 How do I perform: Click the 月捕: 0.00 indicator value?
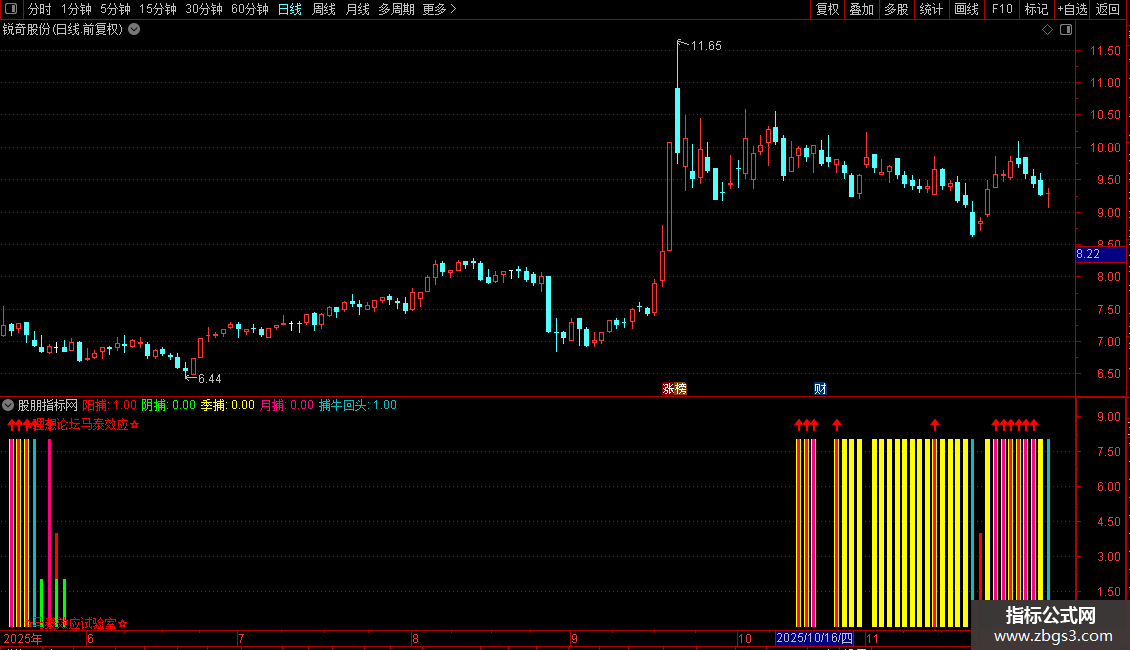[287, 405]
